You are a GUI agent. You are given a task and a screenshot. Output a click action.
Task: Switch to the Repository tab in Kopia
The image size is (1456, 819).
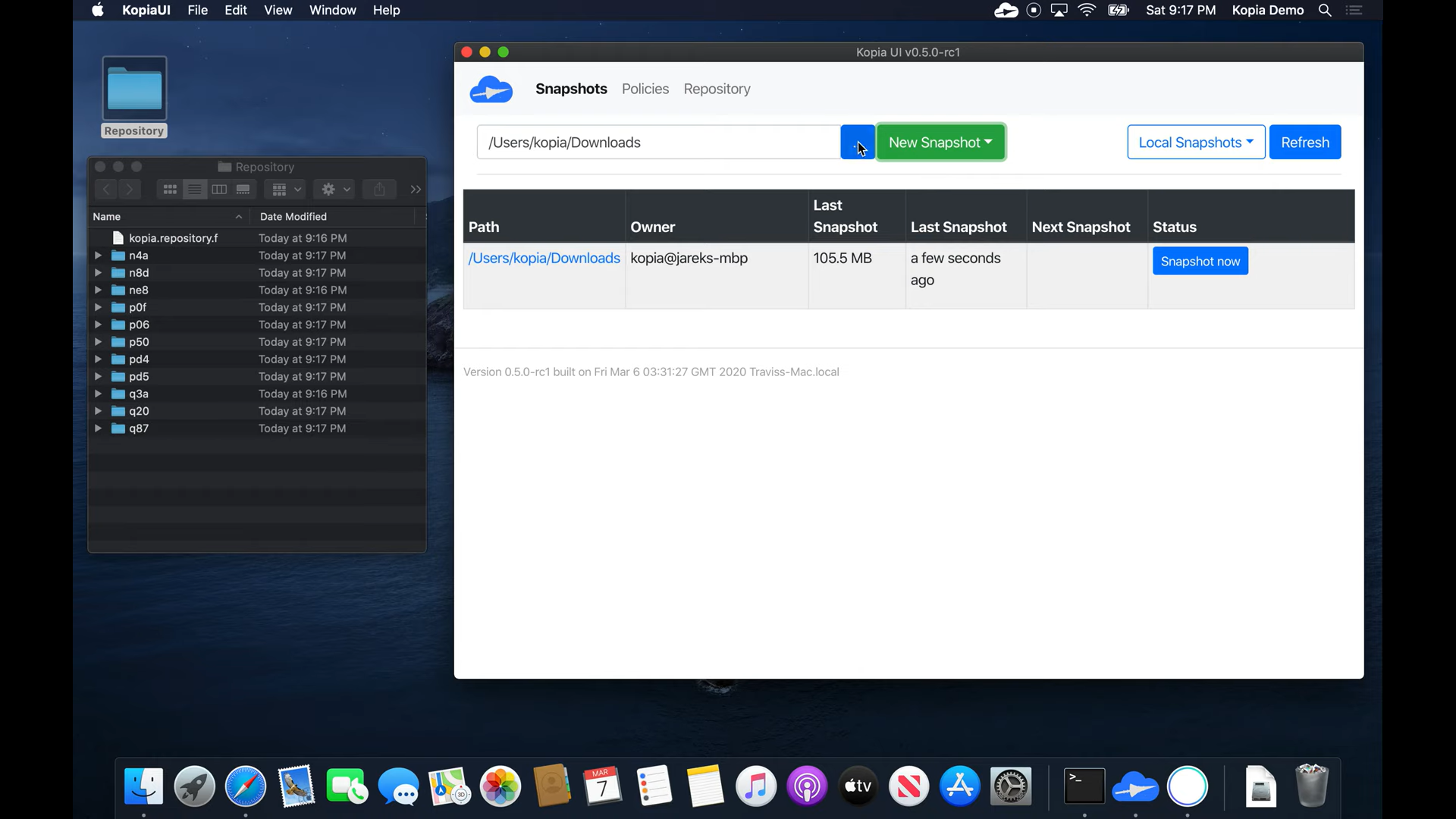tap(717, 89)
